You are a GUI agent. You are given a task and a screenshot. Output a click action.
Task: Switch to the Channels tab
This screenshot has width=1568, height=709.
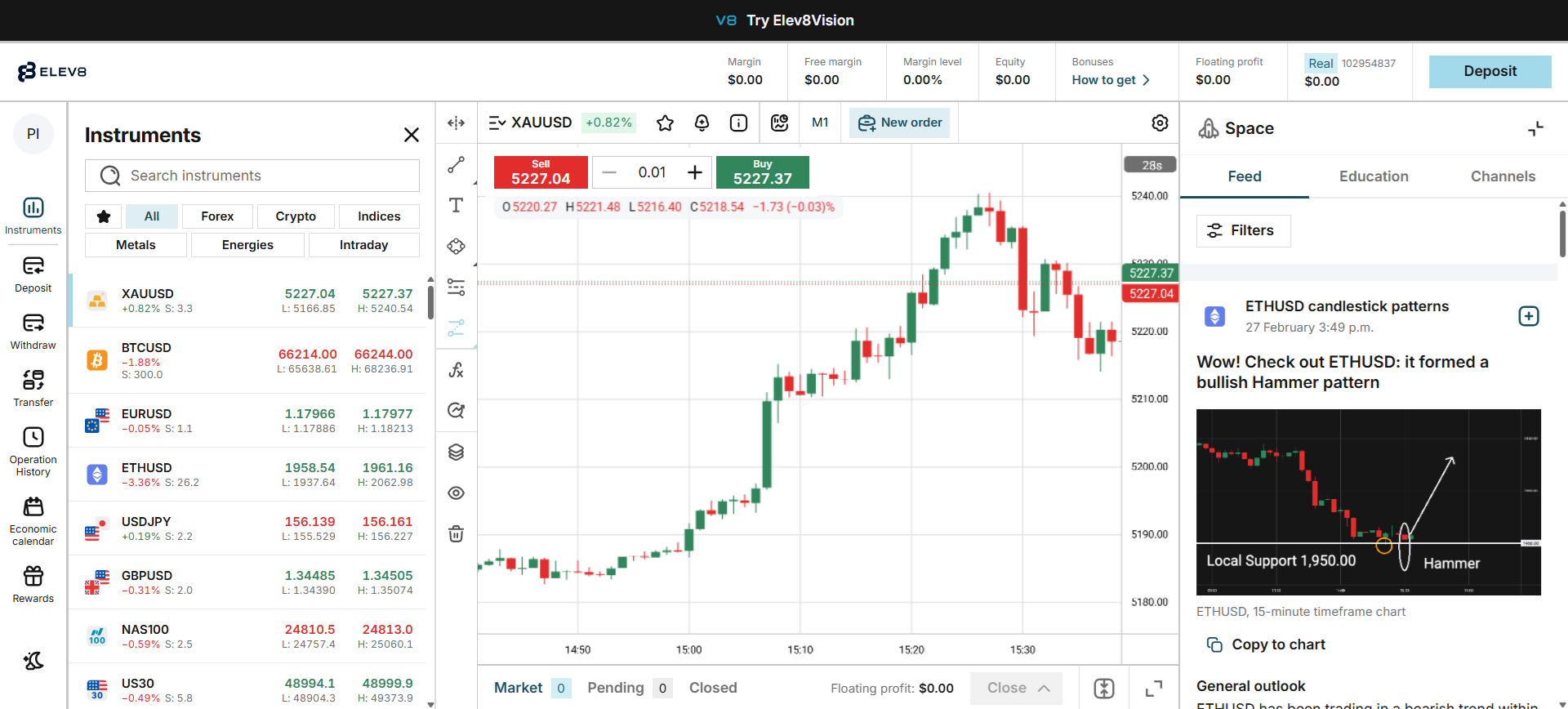tap(1503, 176)
